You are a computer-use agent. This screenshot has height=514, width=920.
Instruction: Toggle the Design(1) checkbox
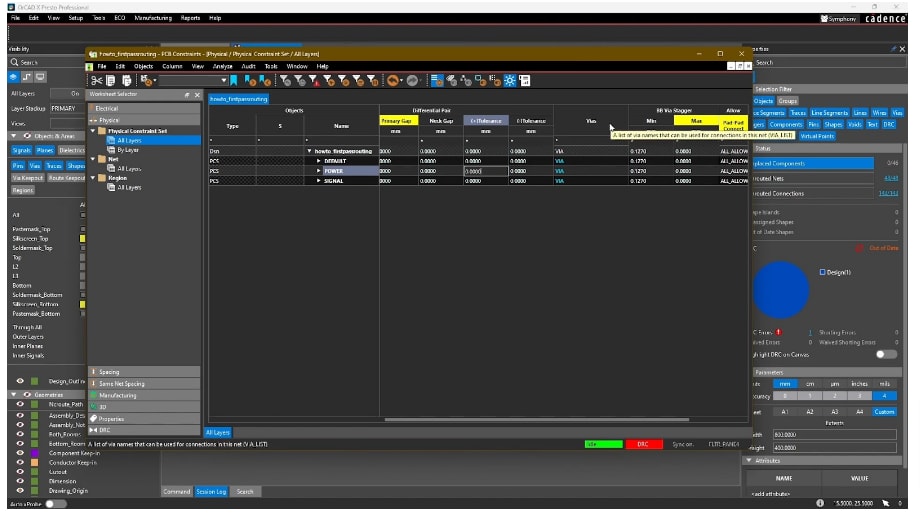[823, 272]
